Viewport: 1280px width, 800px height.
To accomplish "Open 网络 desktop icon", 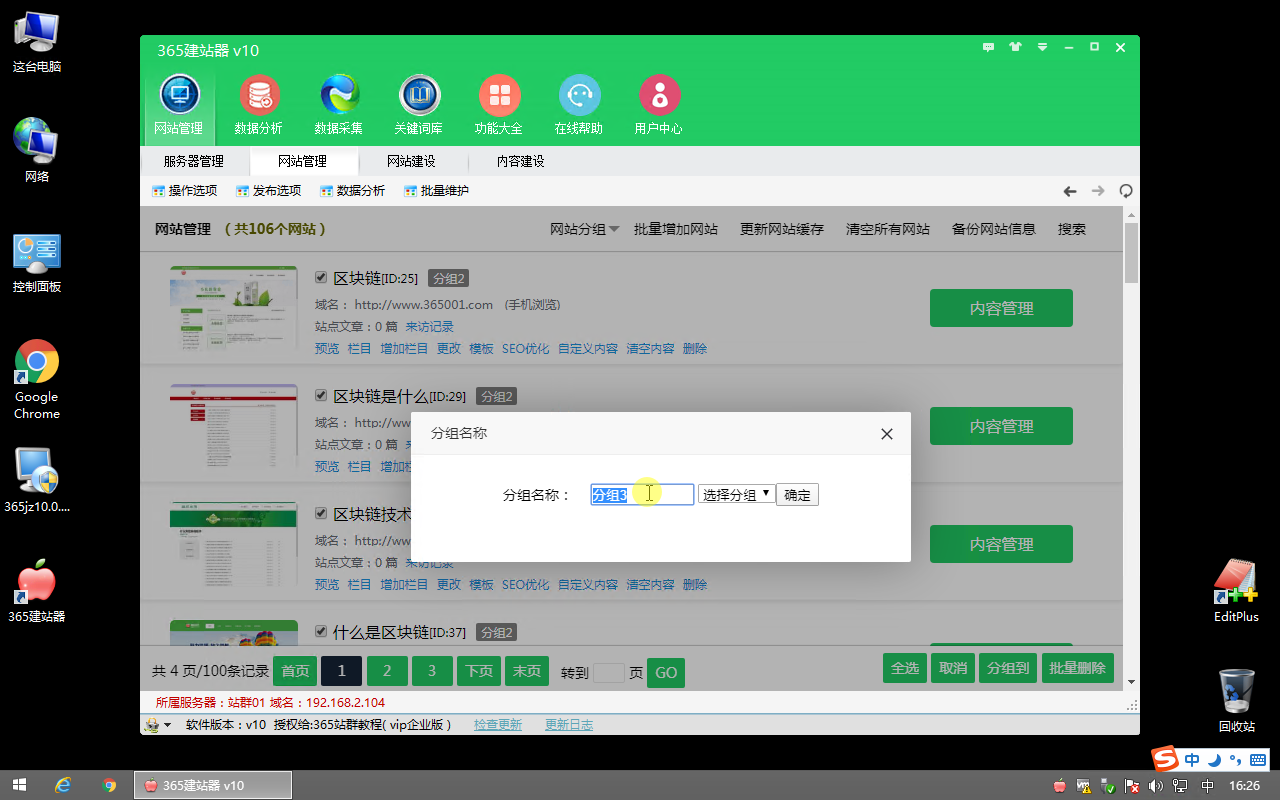I will [37, 151].
